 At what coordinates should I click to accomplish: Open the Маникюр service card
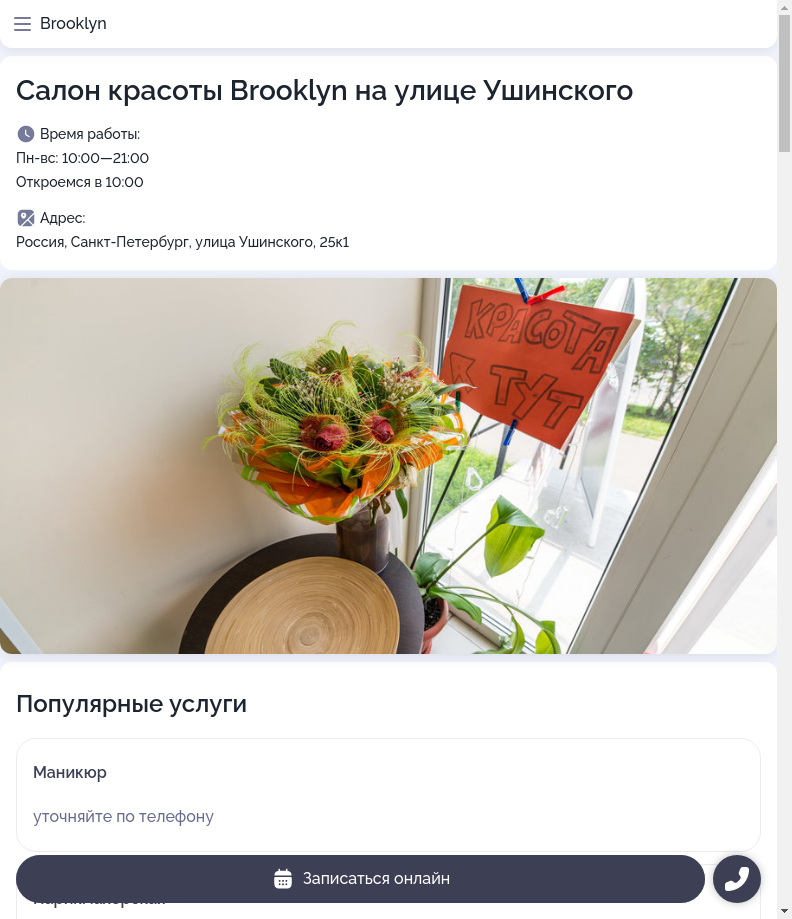tap(388, 795)
